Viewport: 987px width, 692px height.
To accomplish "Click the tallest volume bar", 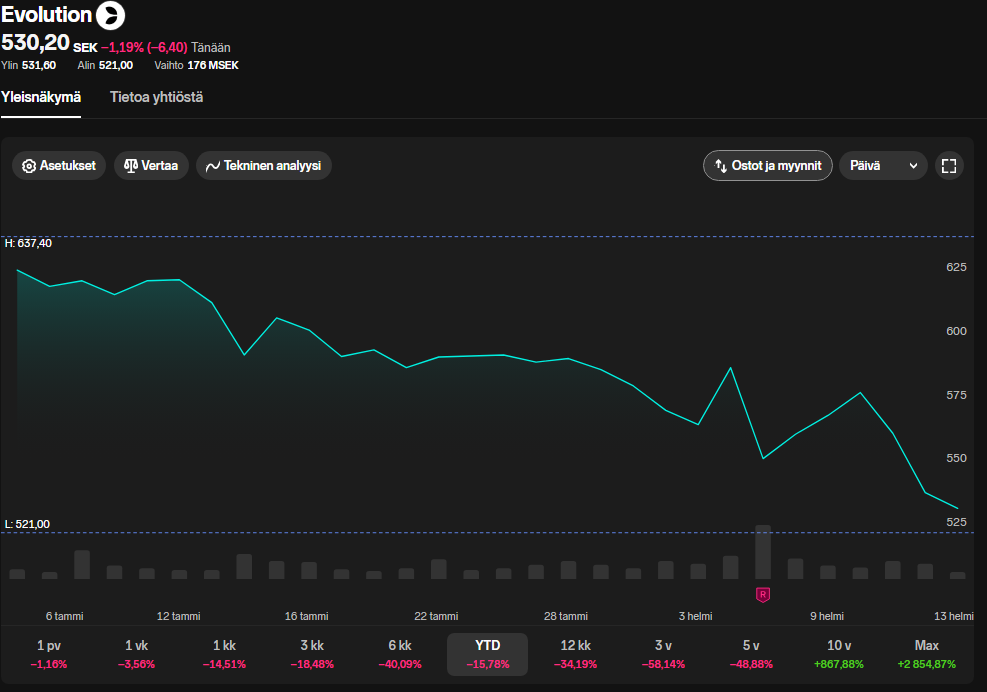I will pos(763,552).
